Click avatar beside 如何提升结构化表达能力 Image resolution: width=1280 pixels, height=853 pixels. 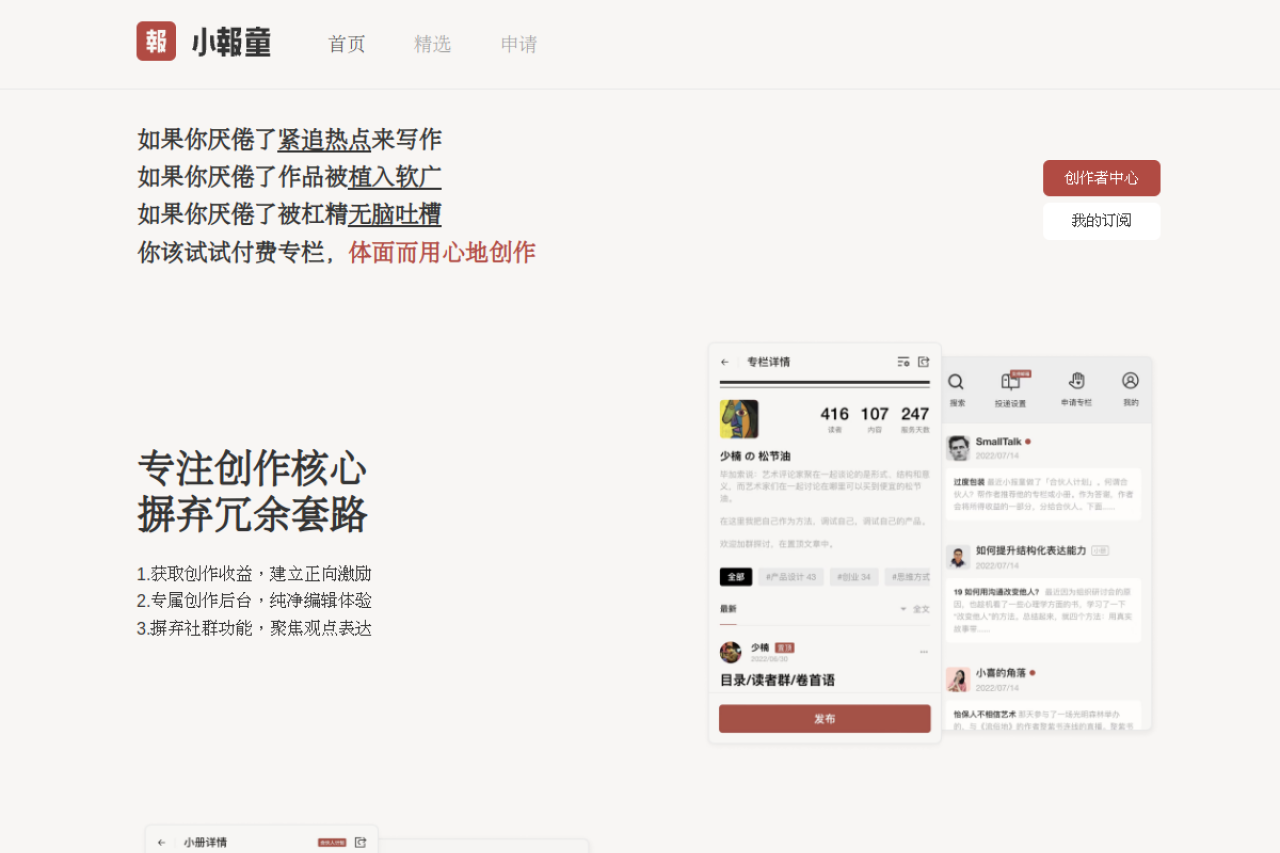[x=958, y=557]
